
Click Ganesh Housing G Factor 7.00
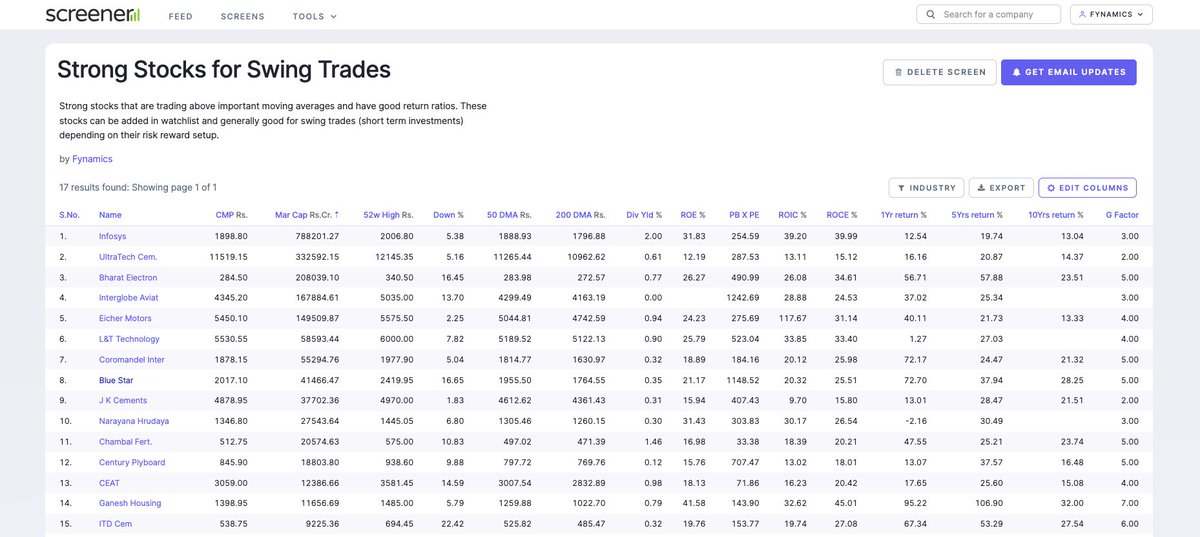click(x=1129, y=503)
